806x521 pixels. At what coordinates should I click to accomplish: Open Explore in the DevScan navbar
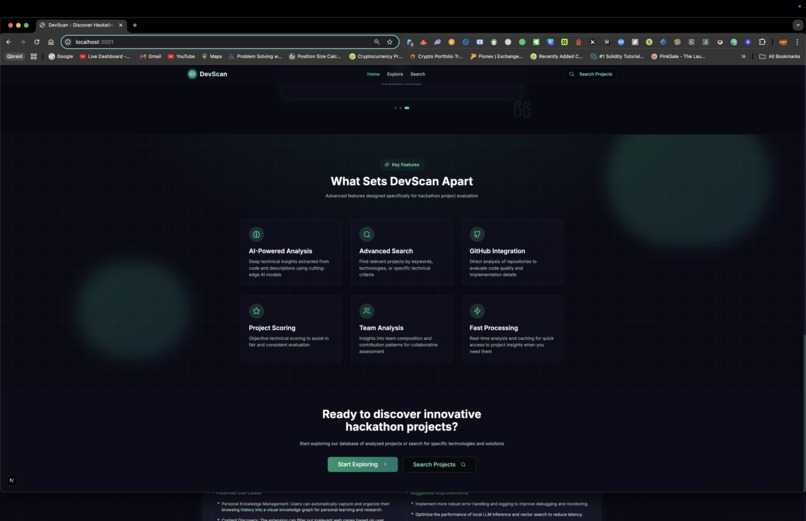[x=395, y=74]
